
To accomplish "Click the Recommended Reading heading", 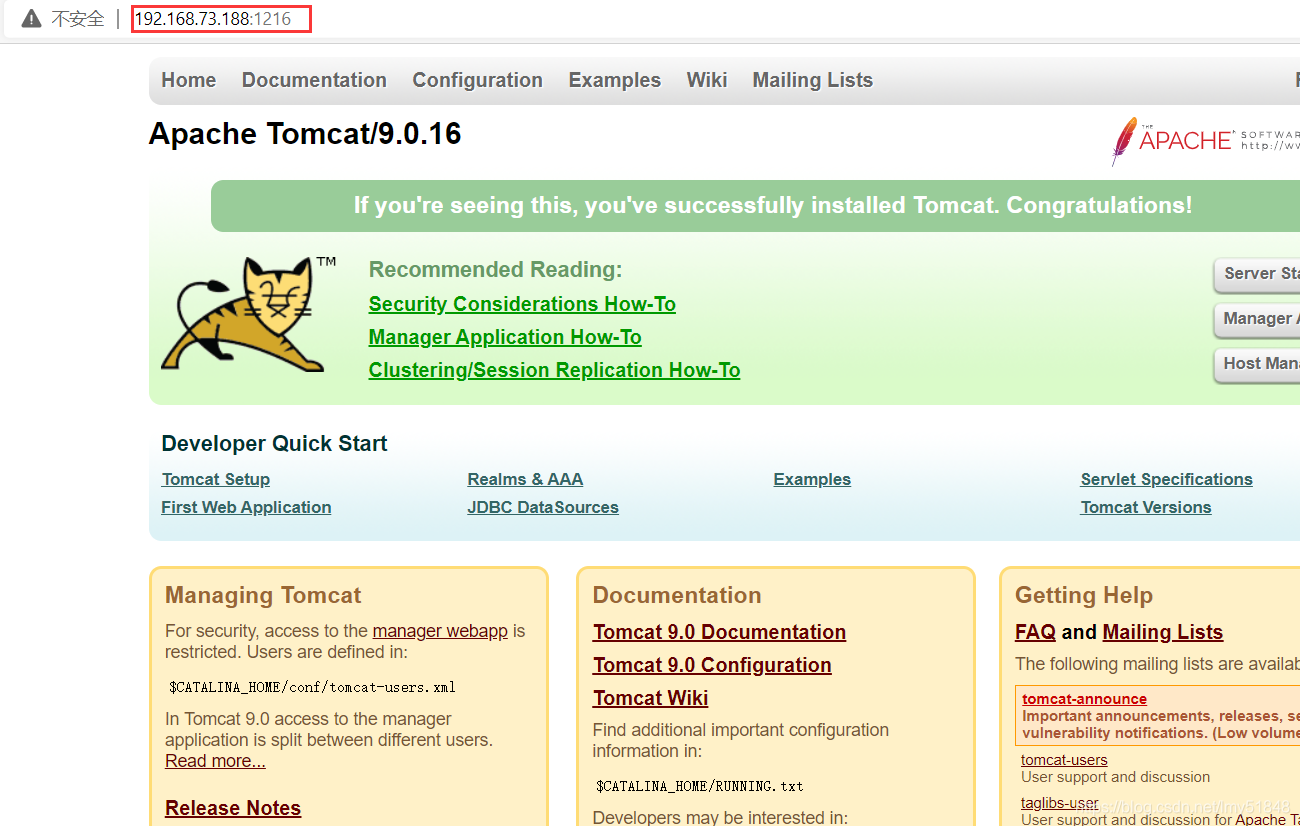I will [x=495, y=269].
